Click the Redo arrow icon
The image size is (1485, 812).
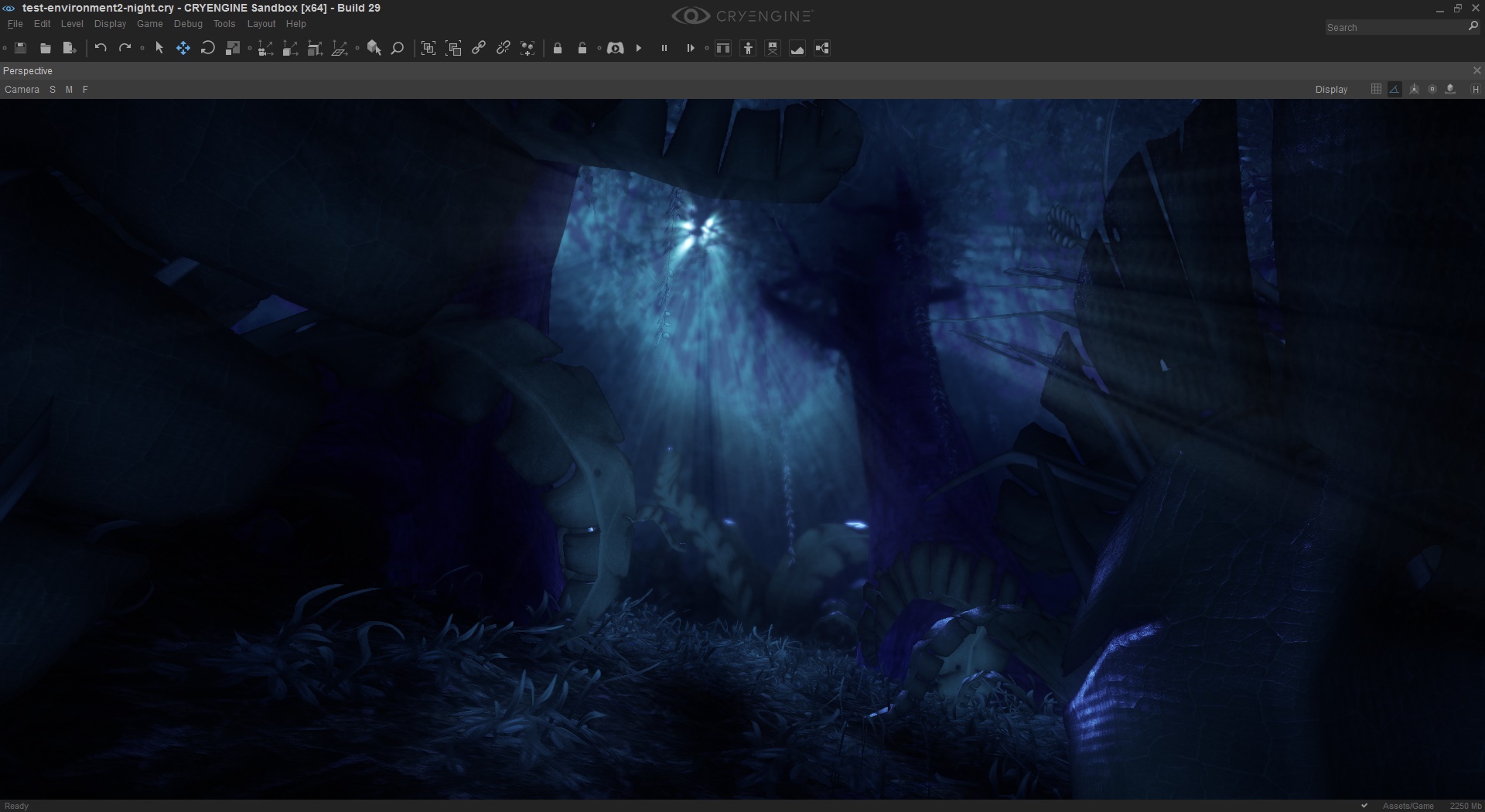[x=125, y=48]
